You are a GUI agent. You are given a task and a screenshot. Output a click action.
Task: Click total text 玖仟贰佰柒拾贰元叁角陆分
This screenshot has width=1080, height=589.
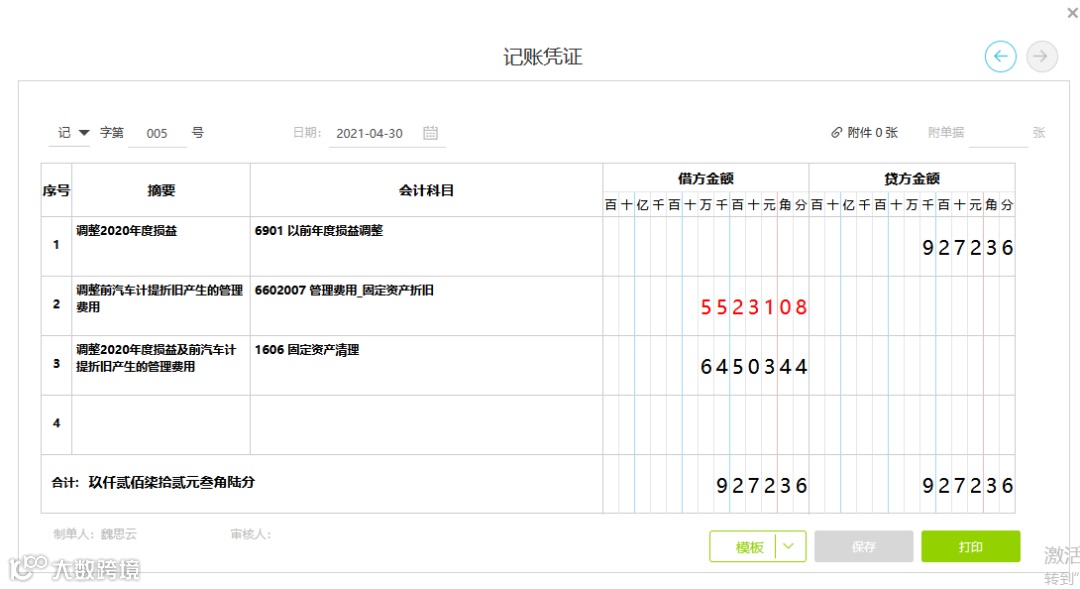[x=172, y=482]
